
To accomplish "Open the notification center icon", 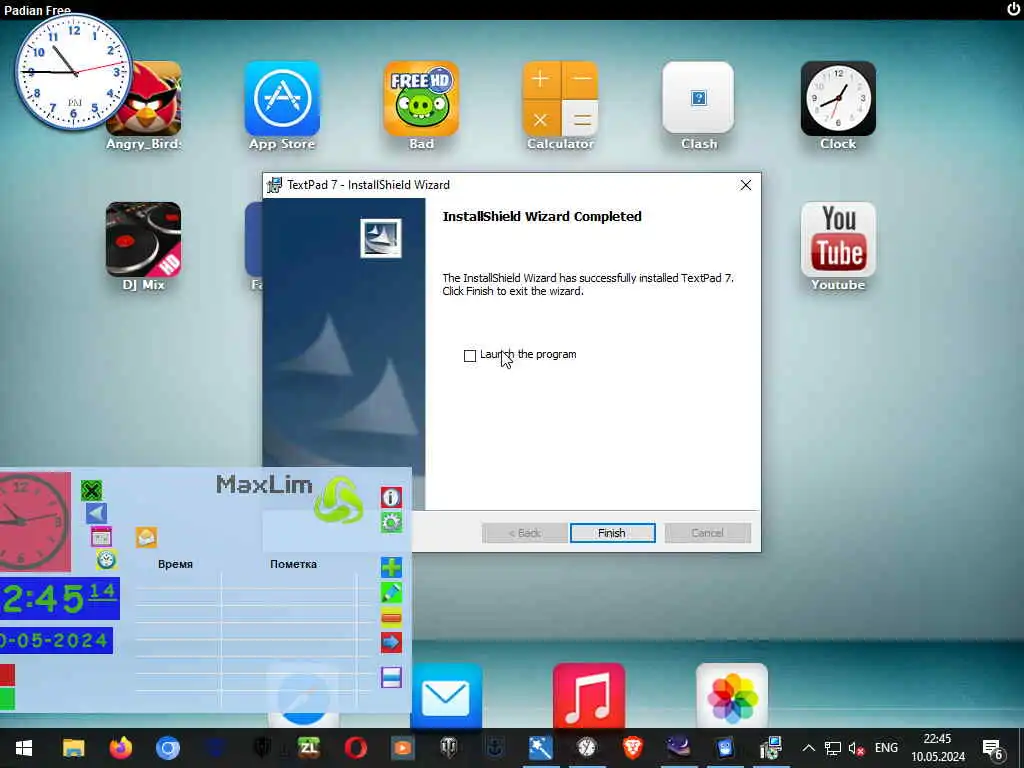I will tap(993, 749).
